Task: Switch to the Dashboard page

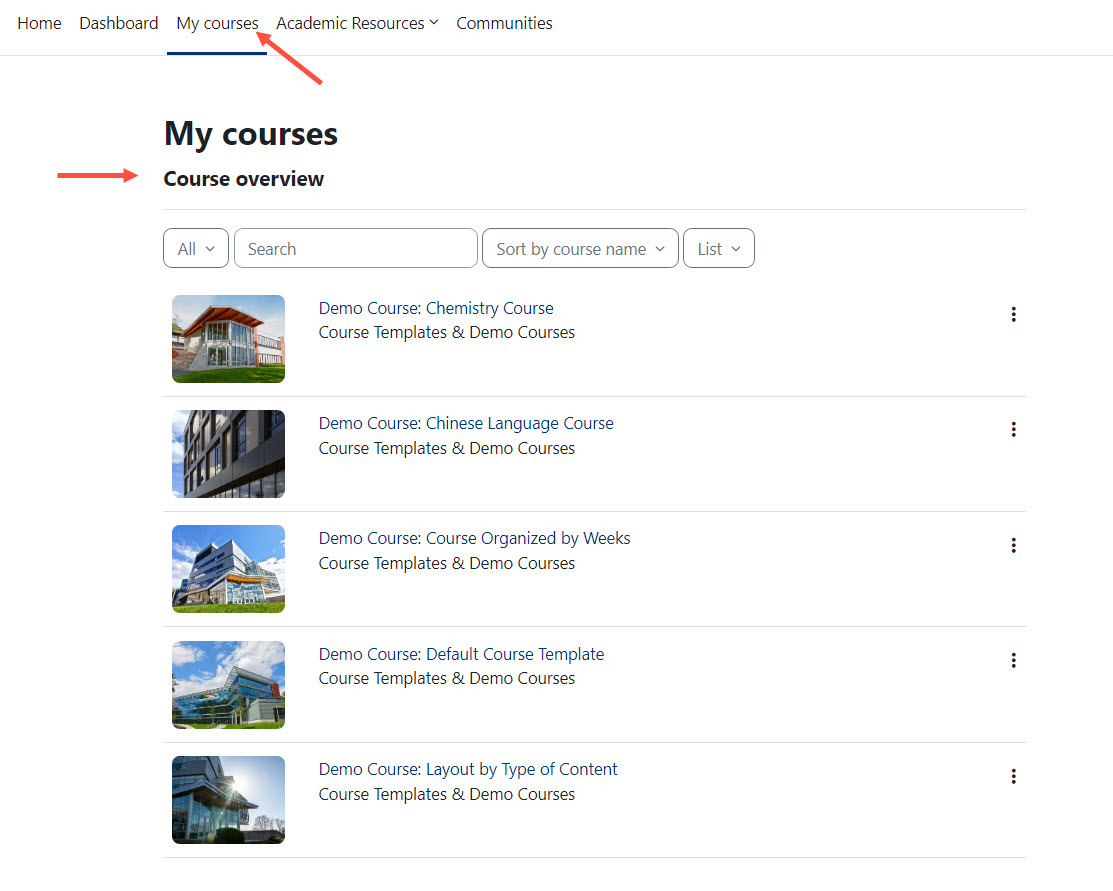Action: click(x=118, y=23)
